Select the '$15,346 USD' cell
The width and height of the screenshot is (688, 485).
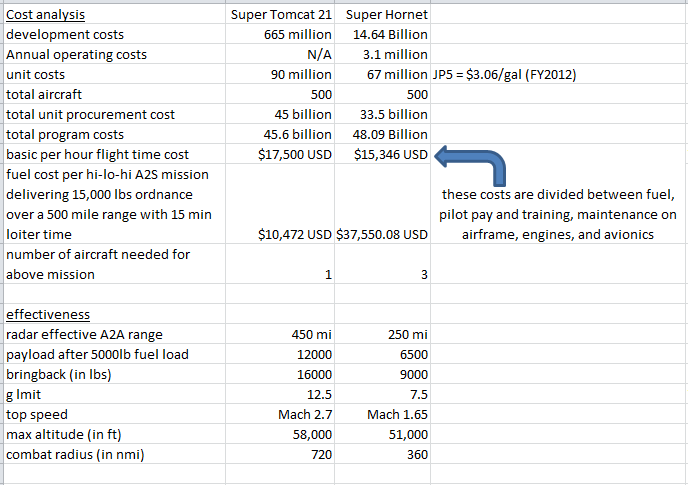click(383, 154)
